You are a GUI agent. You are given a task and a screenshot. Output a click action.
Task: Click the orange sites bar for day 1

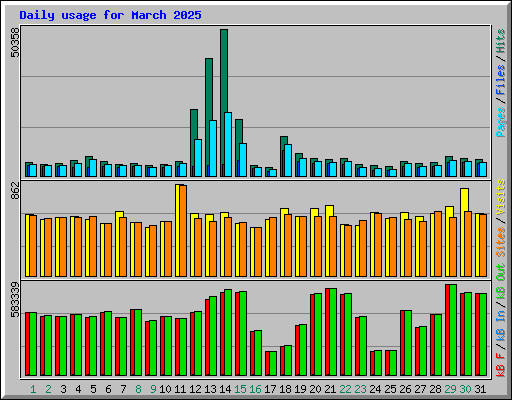[33, 246]
